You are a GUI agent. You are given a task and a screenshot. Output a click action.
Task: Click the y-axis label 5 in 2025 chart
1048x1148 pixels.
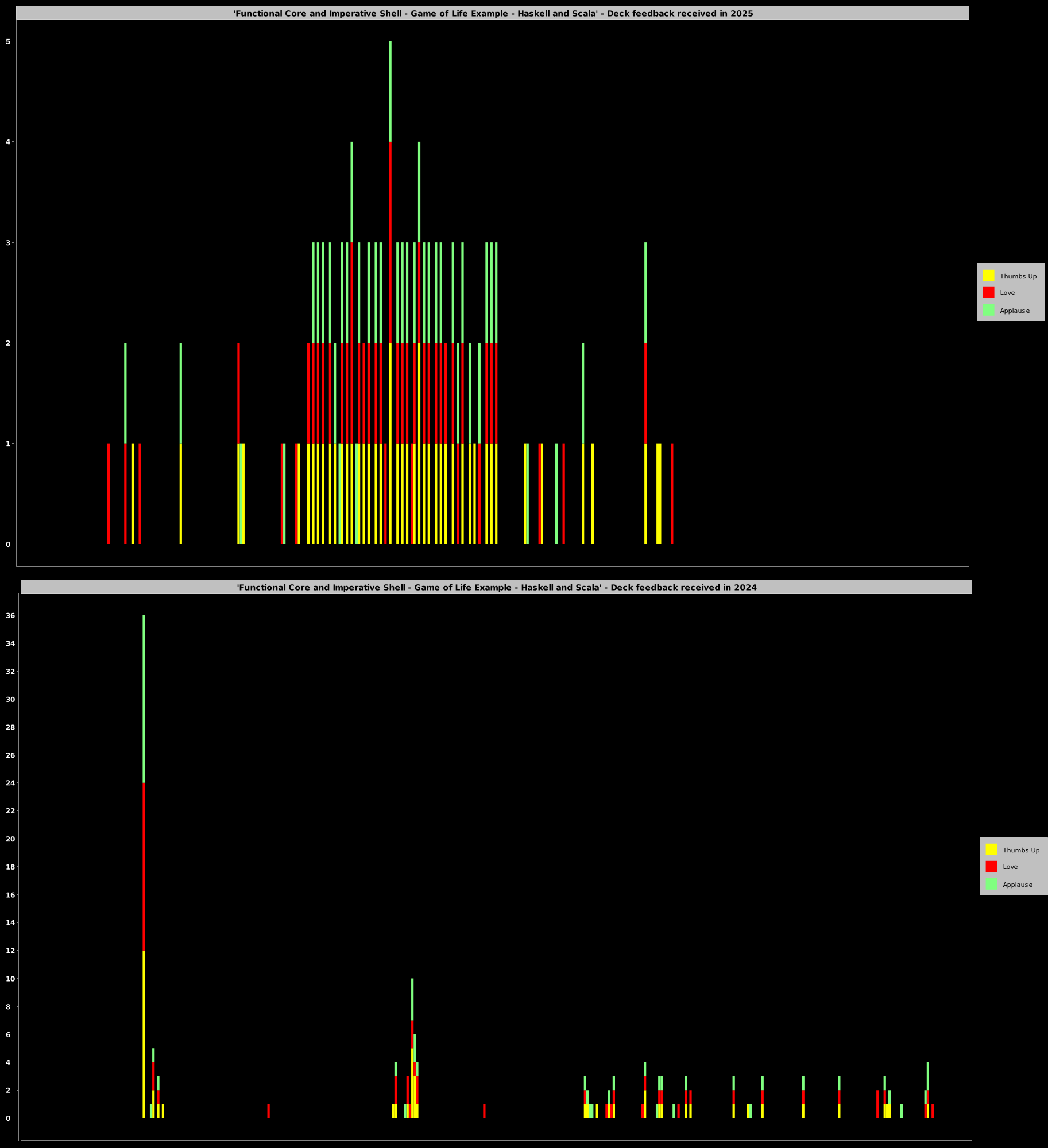[8, 41]
